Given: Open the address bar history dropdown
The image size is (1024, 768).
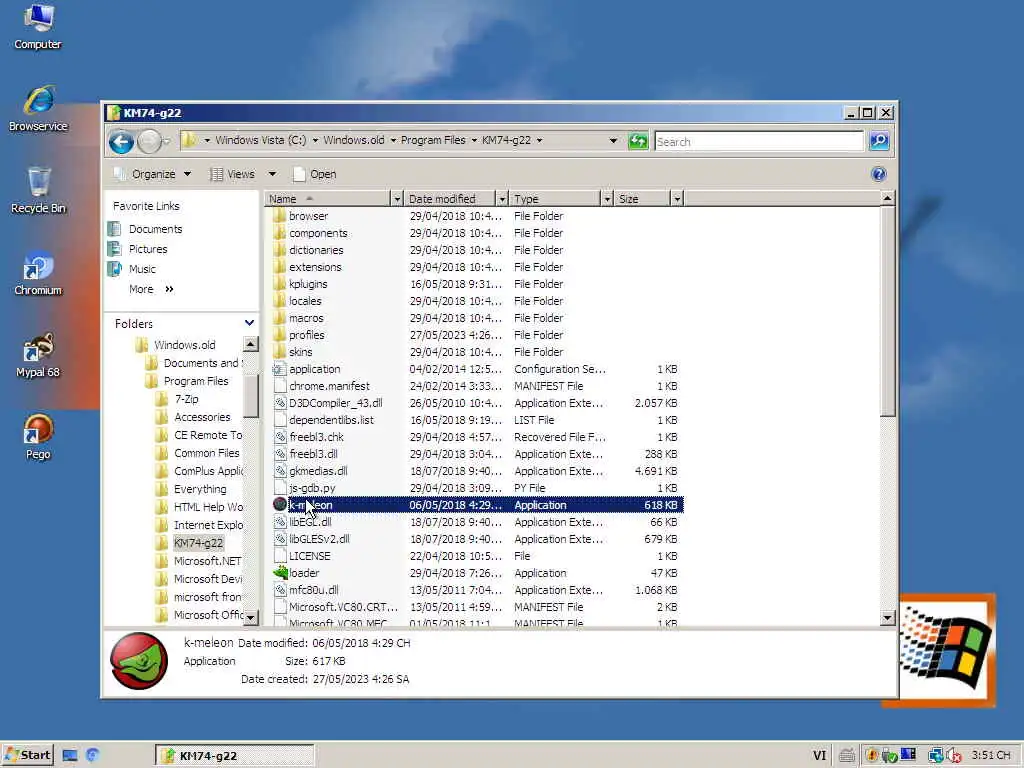Looking at the screenshot, I should (x=613, y=140).
